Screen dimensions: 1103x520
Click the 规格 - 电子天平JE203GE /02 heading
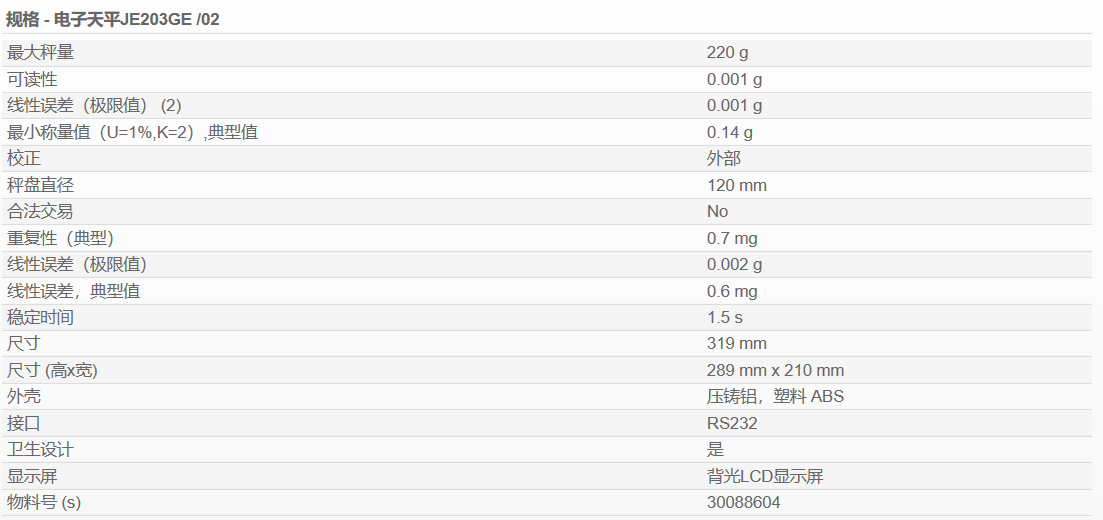pyautogui.click(x=113, y=20)
